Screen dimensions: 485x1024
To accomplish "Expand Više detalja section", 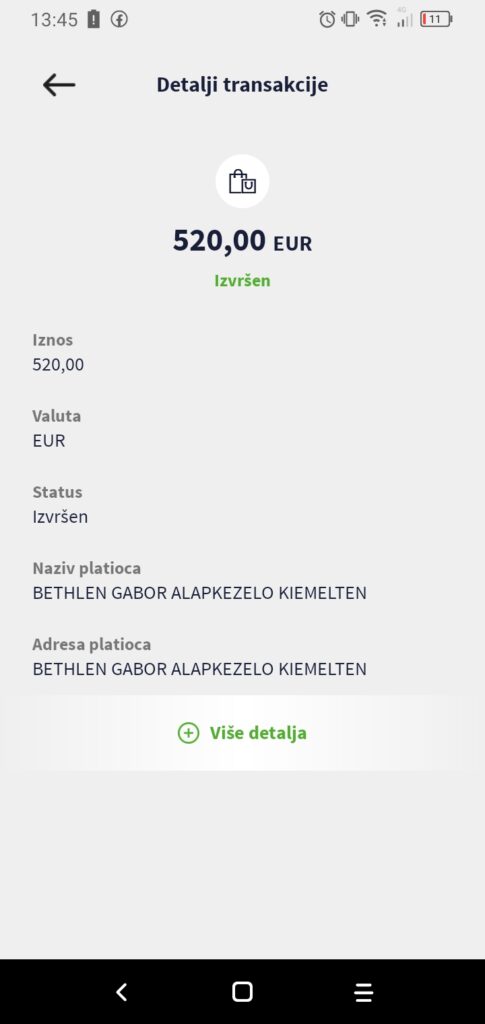I will (242, 733).
